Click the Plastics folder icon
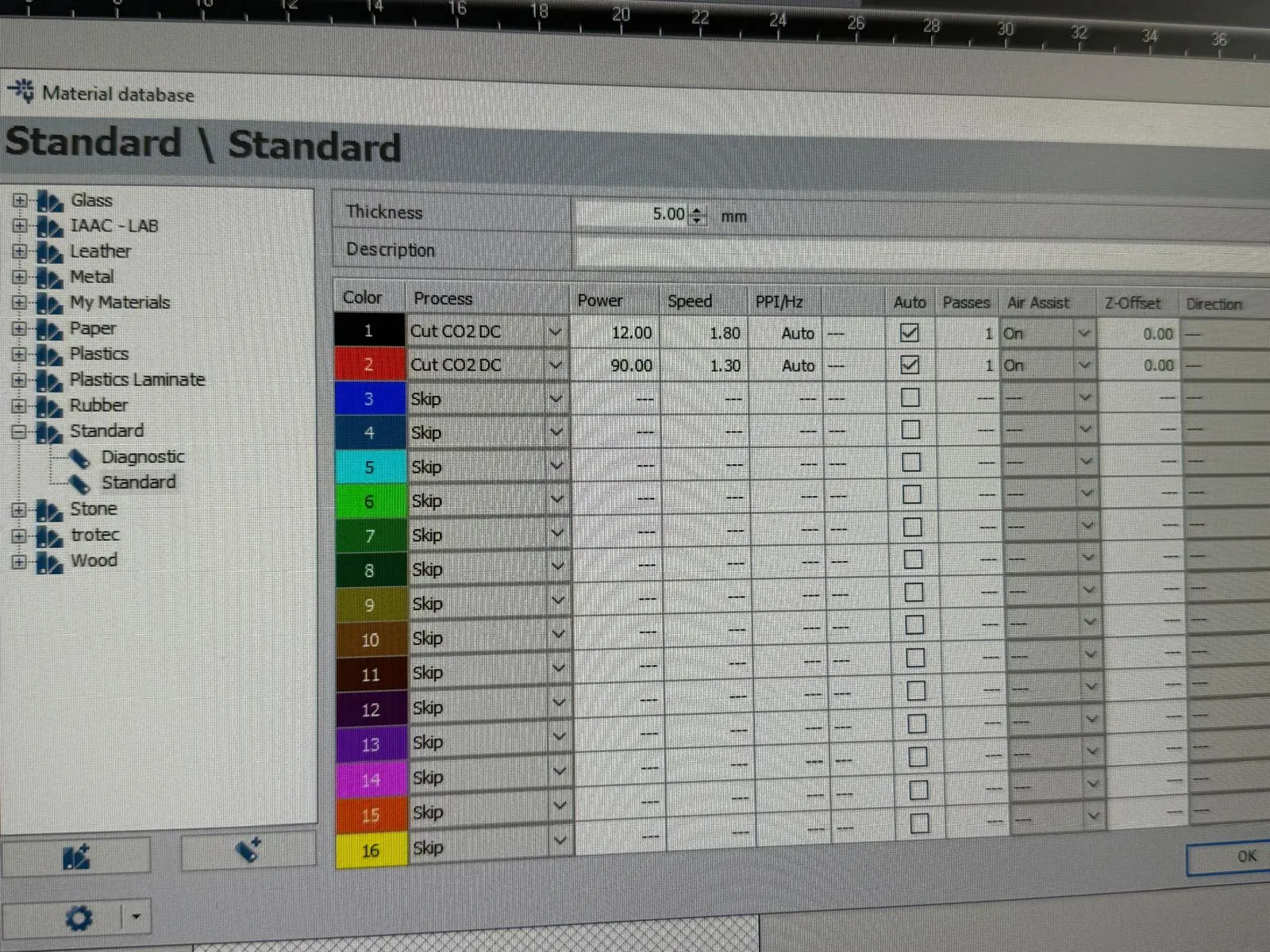Viewport: 1270px width, 952px height. click(49, 355)
